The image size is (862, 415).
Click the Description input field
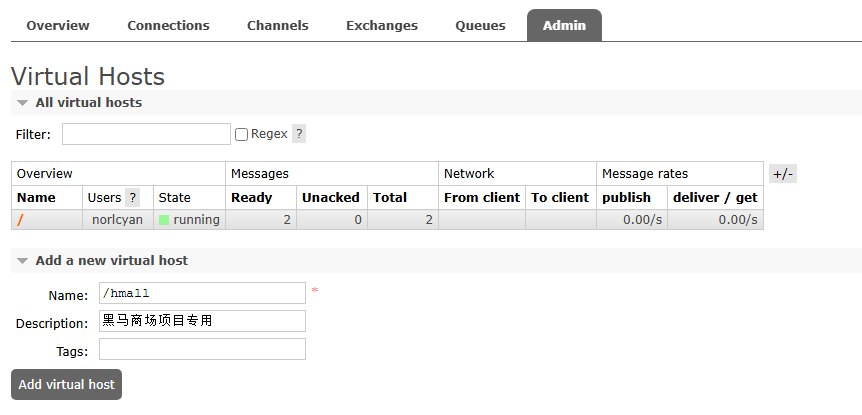pyautogui.click(x=202, y=321)
